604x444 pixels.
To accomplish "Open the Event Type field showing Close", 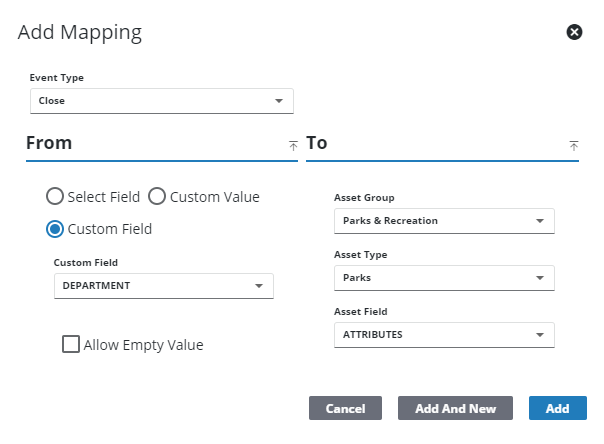I will pyautogui.click(x=150, y=101).
